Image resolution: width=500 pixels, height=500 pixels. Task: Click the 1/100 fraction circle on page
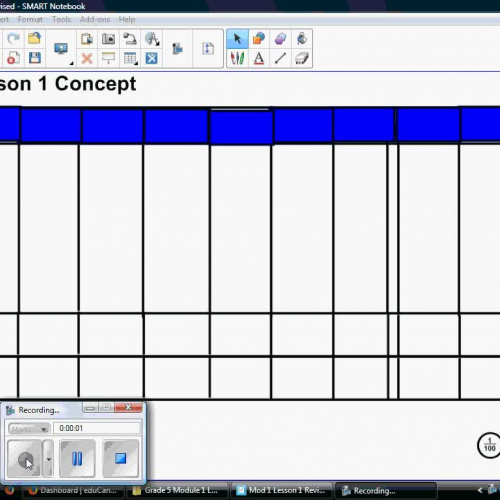(489, 445)
